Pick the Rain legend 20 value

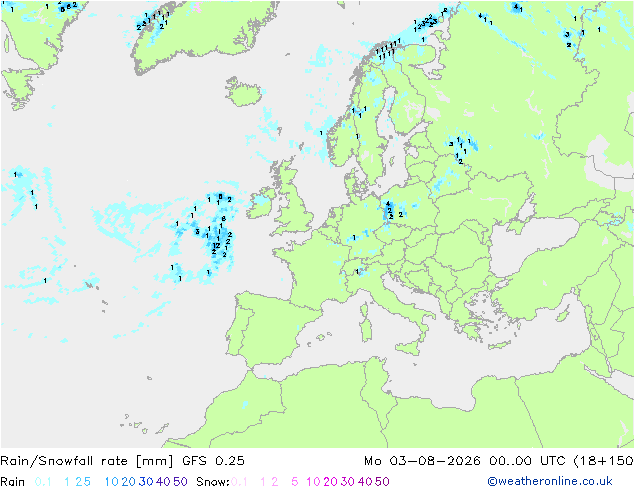click(128, 482)
